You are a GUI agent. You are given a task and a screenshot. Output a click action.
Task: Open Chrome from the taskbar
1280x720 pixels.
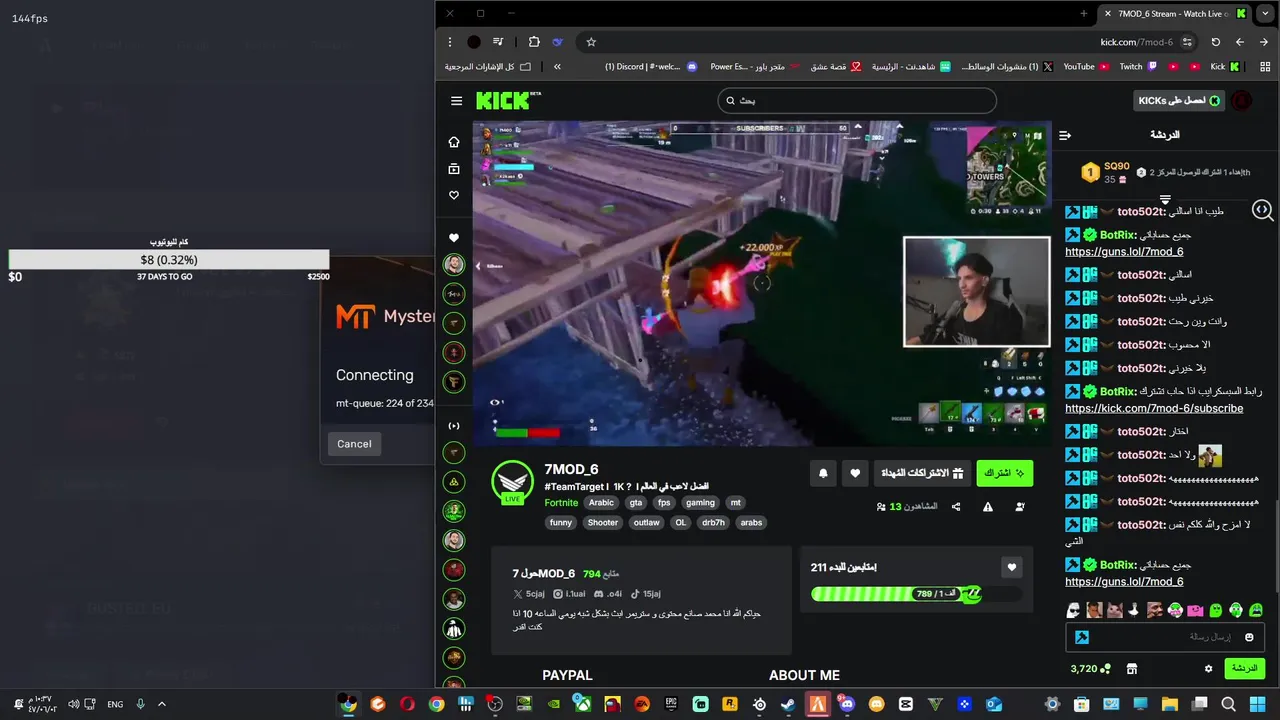tap(436, 704)
